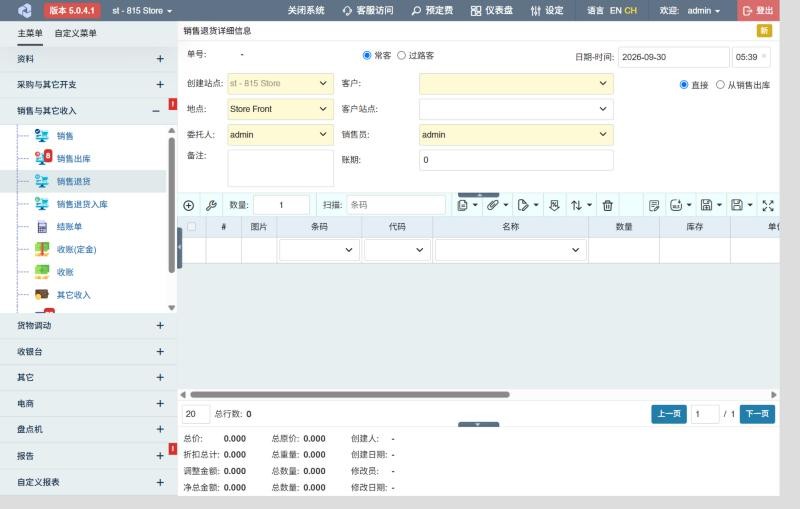Click the 登出 logout button
800x509 pixels.
pos(758,10)
